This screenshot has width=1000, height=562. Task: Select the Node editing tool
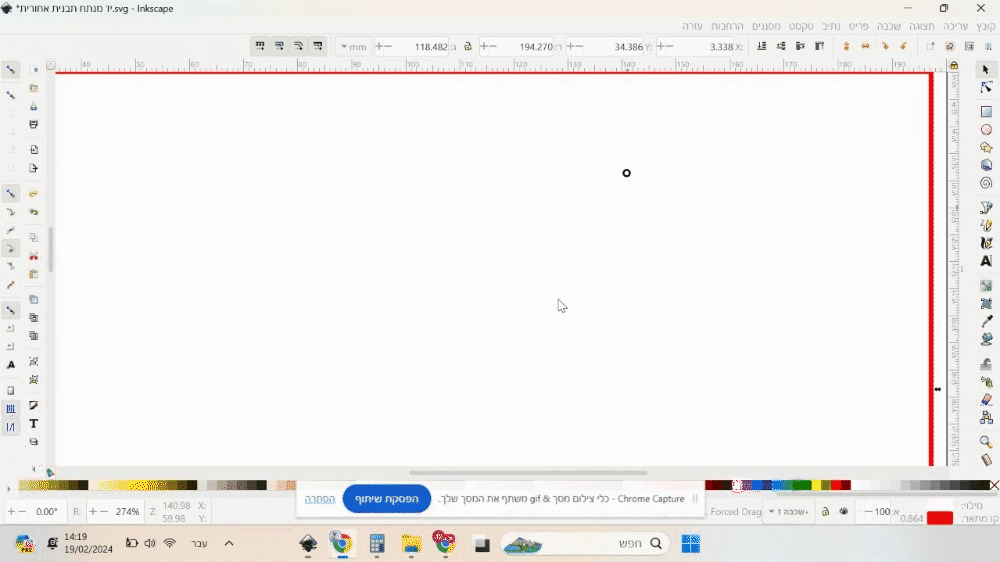point(986,87)
